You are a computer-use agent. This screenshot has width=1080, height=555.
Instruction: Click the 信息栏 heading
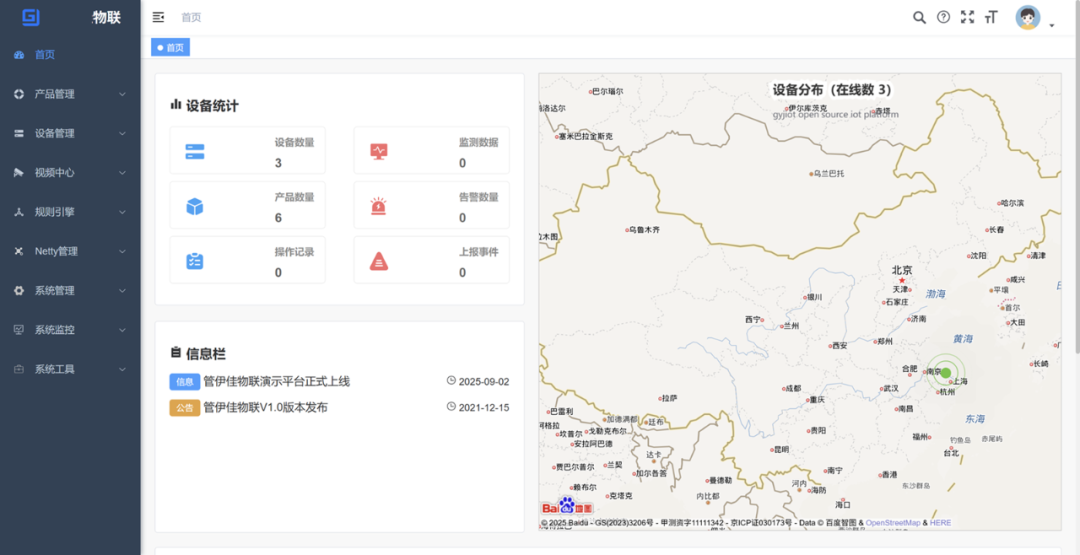205,354
